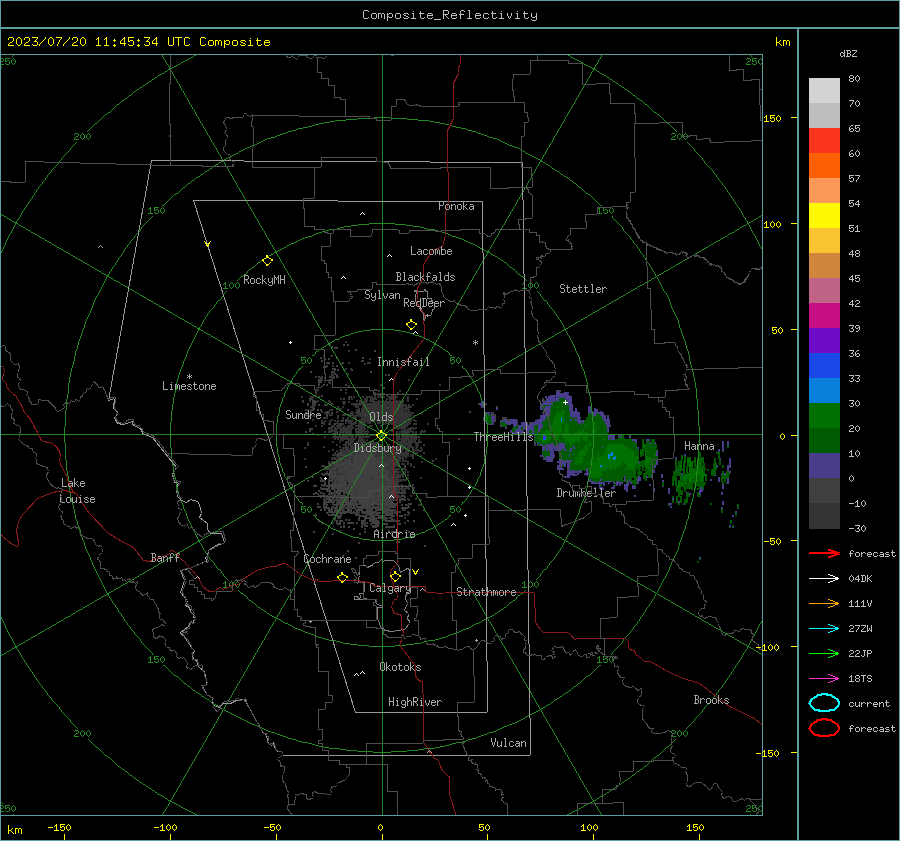
Task: Click the yellow diamond marker above Calgary
Action: (395, 576)
